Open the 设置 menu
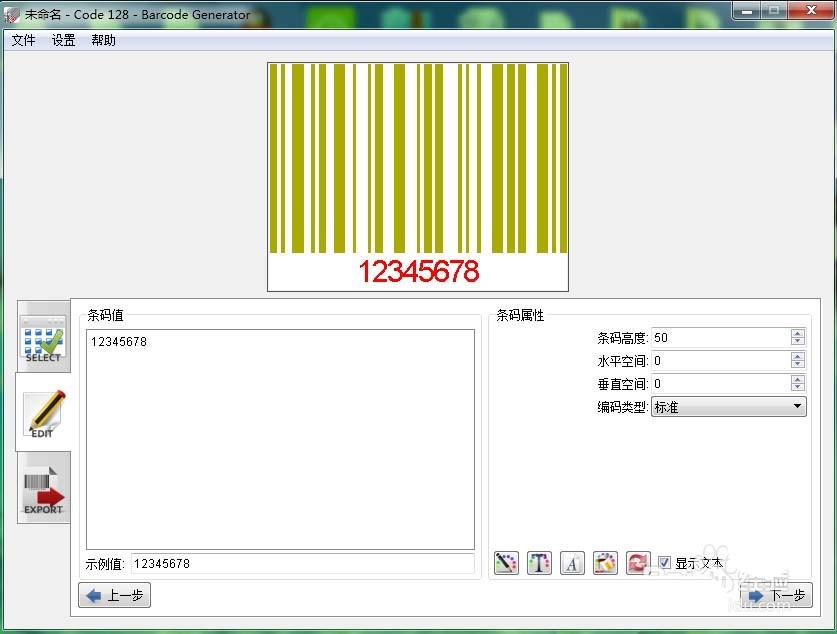837x634 pixels. coord(62,40)
